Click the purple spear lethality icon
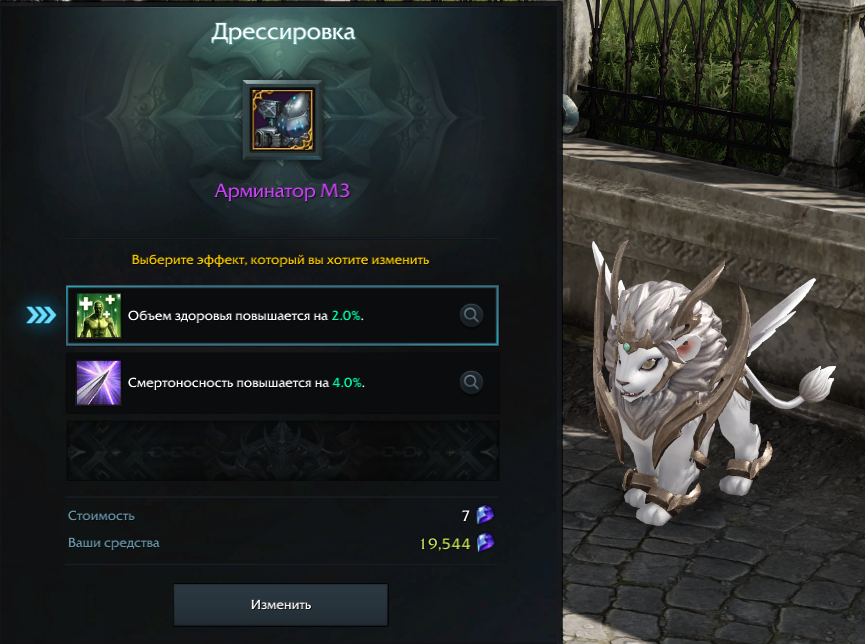Image resolution: width=865 pixels, height=644 pixels. coord(99,382)
